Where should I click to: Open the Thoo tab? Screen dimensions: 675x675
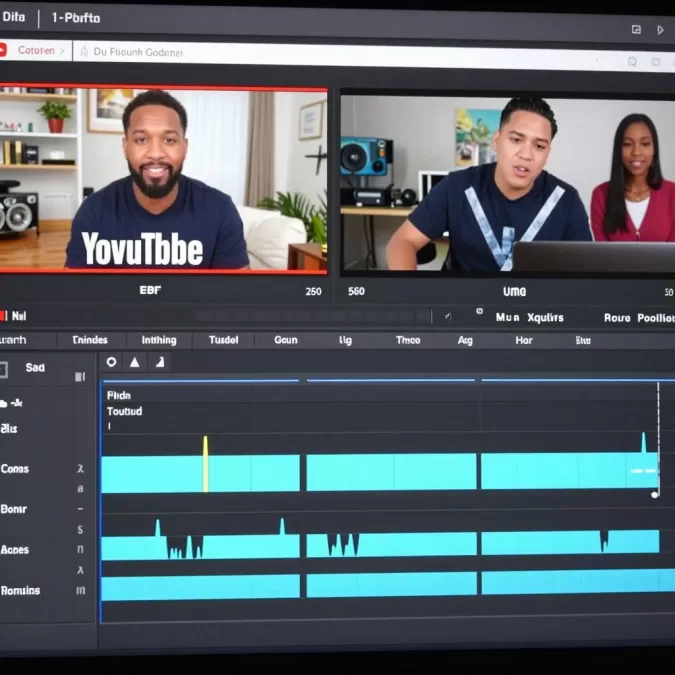pyautogui.click(x=408, y=341)
